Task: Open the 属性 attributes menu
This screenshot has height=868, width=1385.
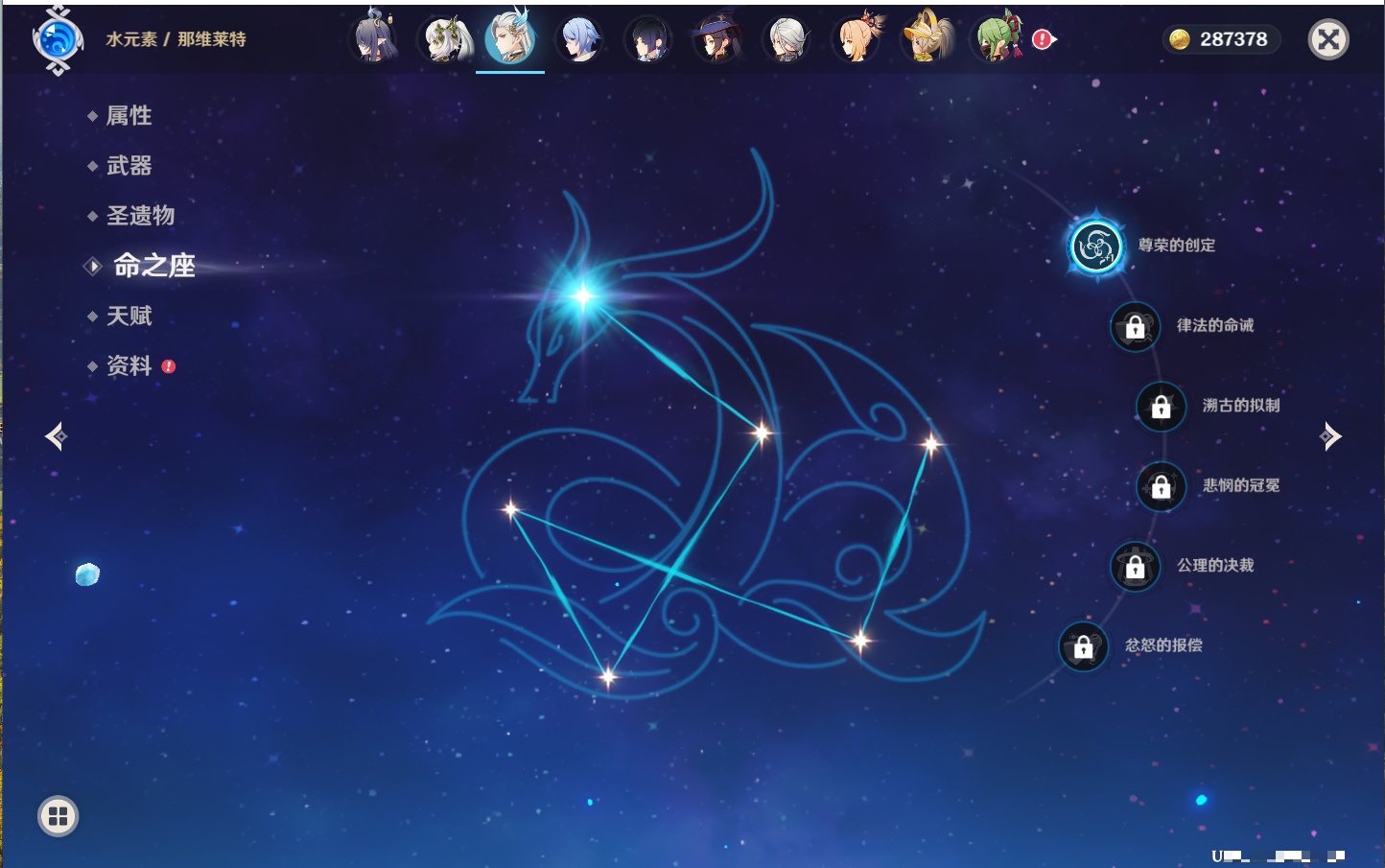Action: [129, 116]
